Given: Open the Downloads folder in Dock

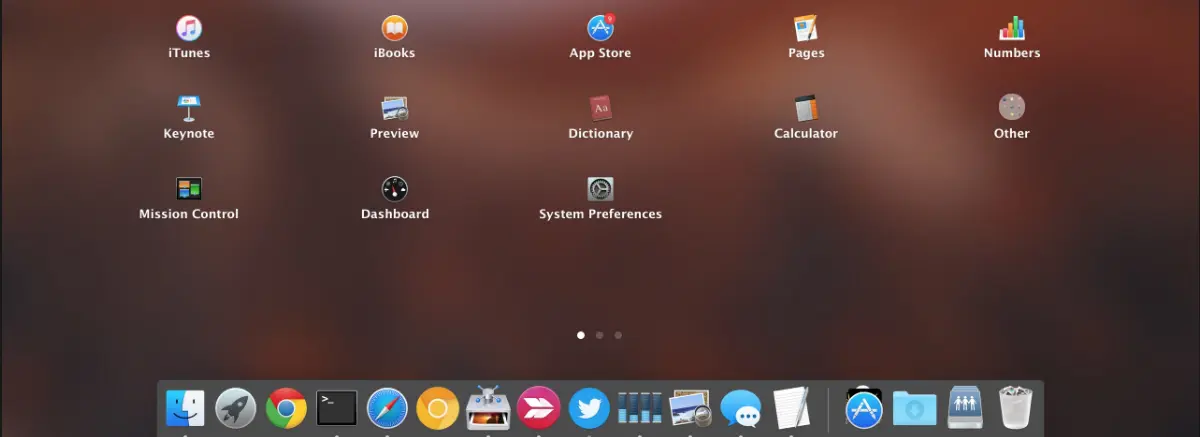Looking at the screenshot, I should 915,408.
